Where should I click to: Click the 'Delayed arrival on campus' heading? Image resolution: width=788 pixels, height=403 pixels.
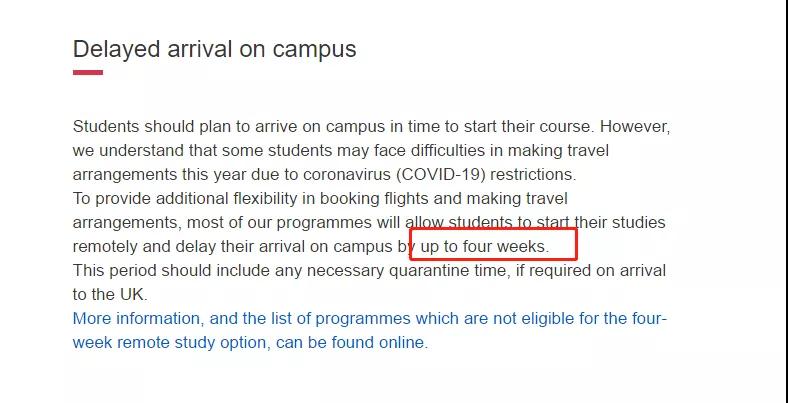[214, 48]
